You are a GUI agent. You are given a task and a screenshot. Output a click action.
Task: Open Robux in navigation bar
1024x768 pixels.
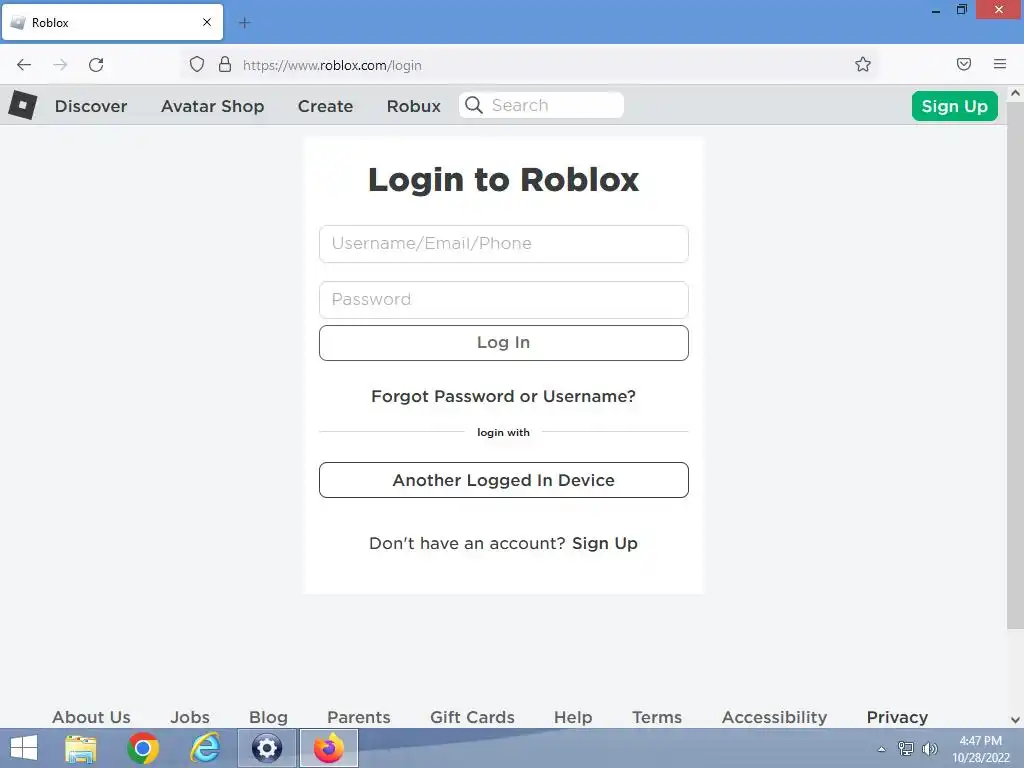413,106
